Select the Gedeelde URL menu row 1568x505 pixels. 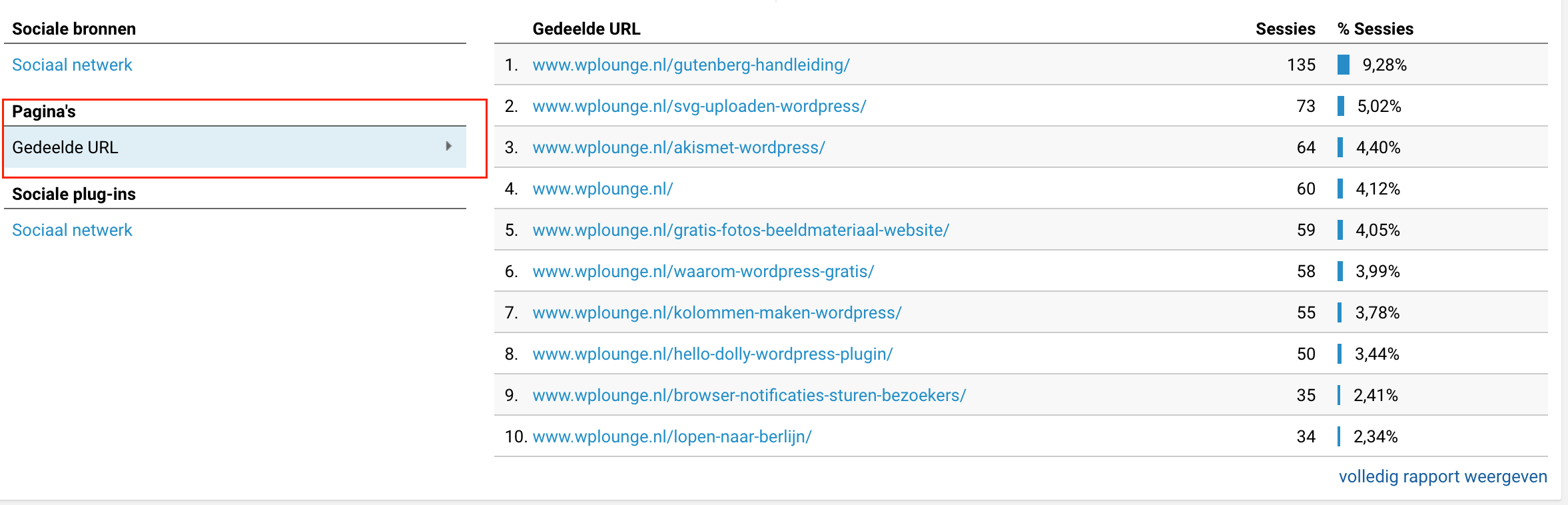coord(234,147)
